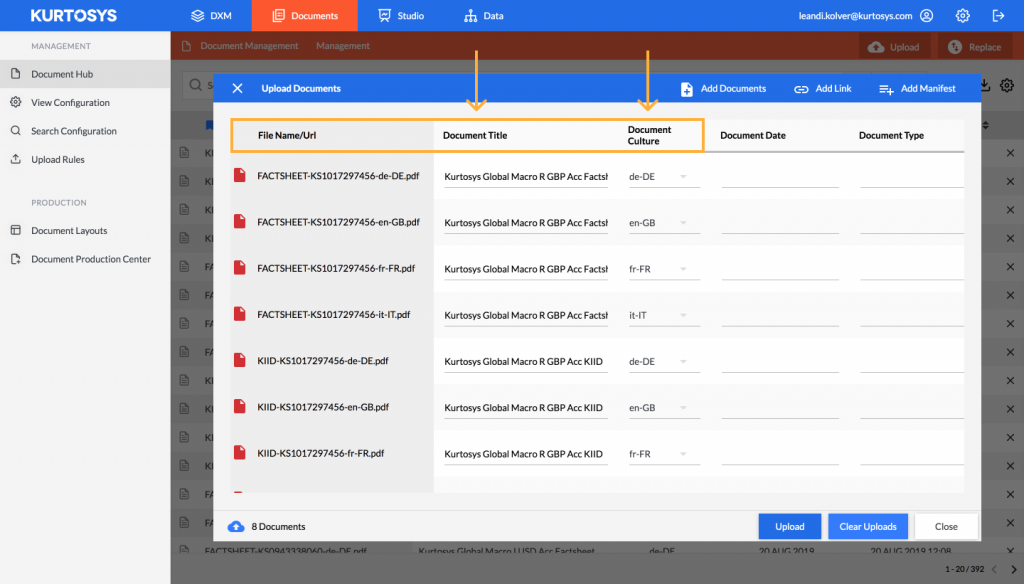The width and height of the screenshot is (1024, 584).
Task: Click the logout icon in the top bar
Action: click(x=999, y=16)
